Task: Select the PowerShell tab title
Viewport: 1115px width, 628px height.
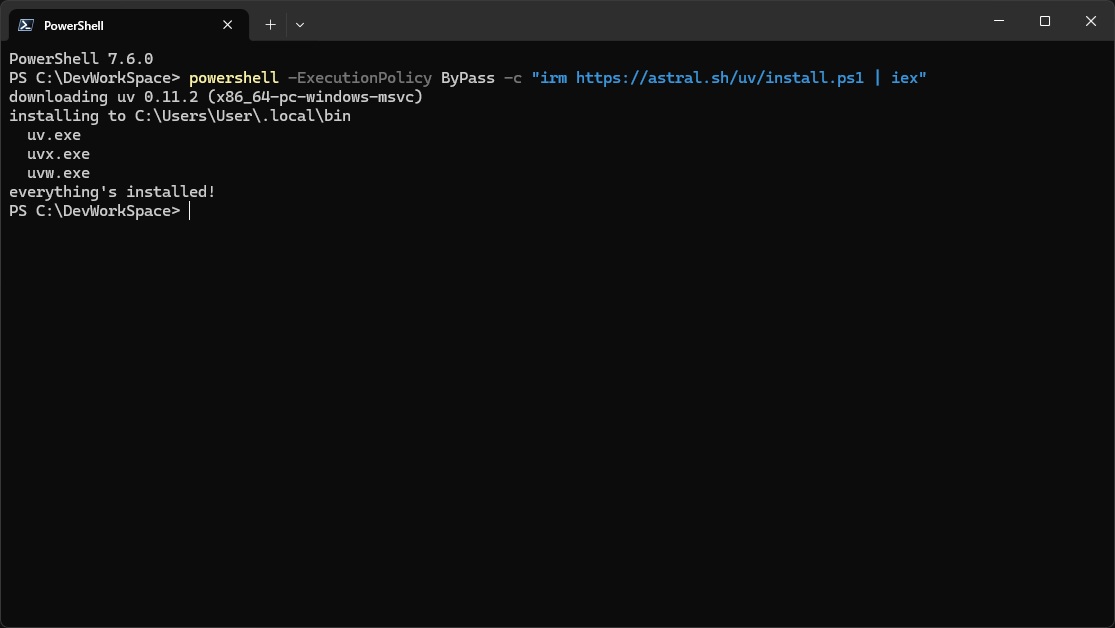Action: pyautogui.click(x=74, y=25)
